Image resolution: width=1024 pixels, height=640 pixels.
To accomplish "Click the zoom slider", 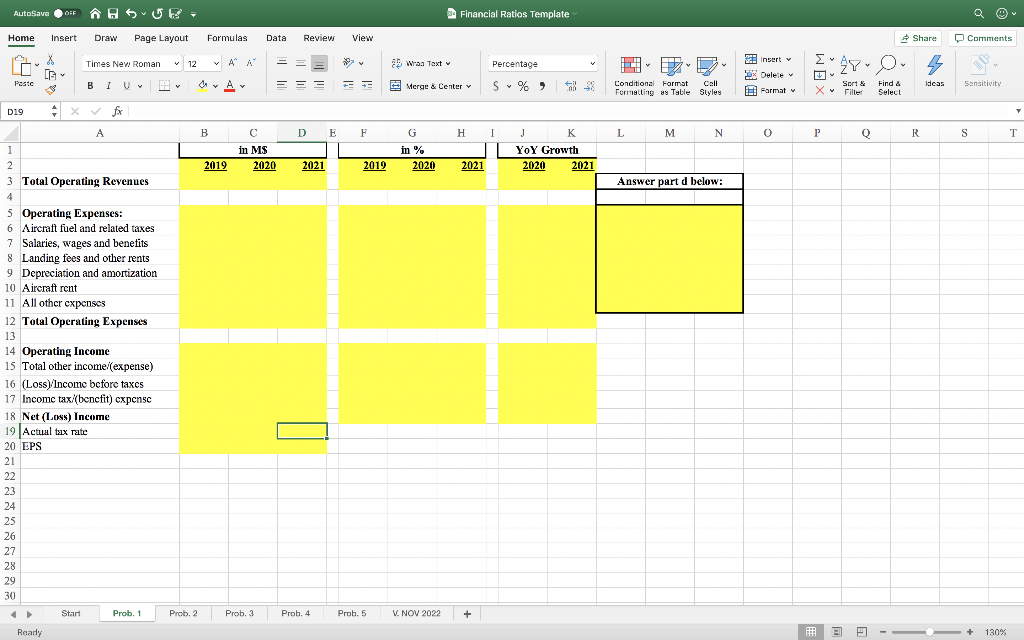I will click(x=926, y=632).
